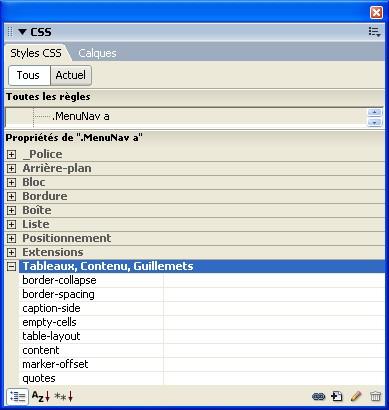Screen dimensions: 389x410
Task: Select the content property
Action: pos(41,350)
